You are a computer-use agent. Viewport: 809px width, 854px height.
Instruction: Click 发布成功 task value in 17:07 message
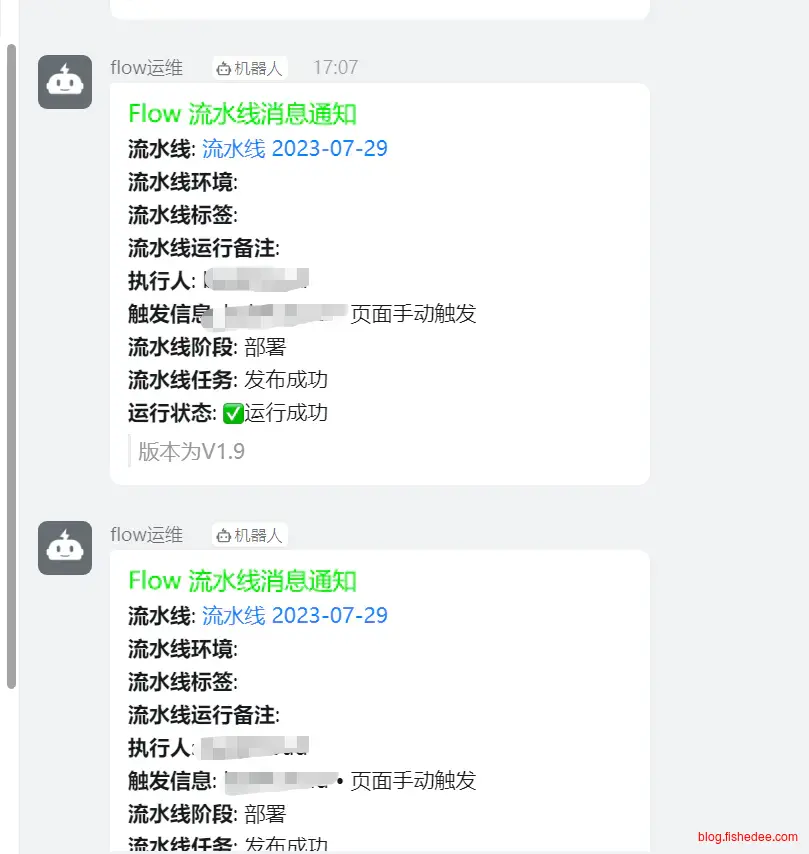pyautogui.click(x=286, y=380)
